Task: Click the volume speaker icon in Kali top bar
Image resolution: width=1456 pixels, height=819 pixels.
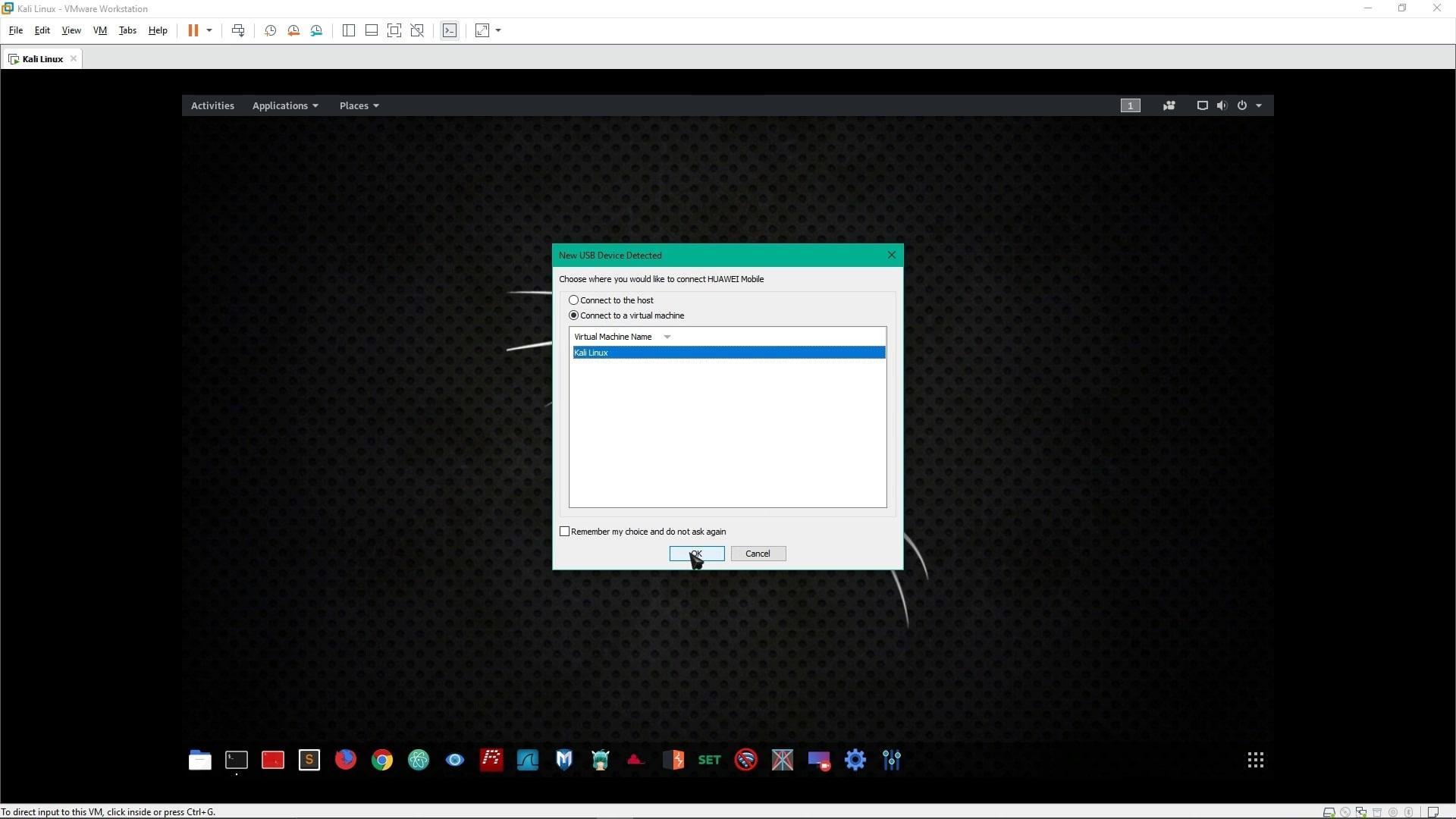Action: pos(1222,105)
